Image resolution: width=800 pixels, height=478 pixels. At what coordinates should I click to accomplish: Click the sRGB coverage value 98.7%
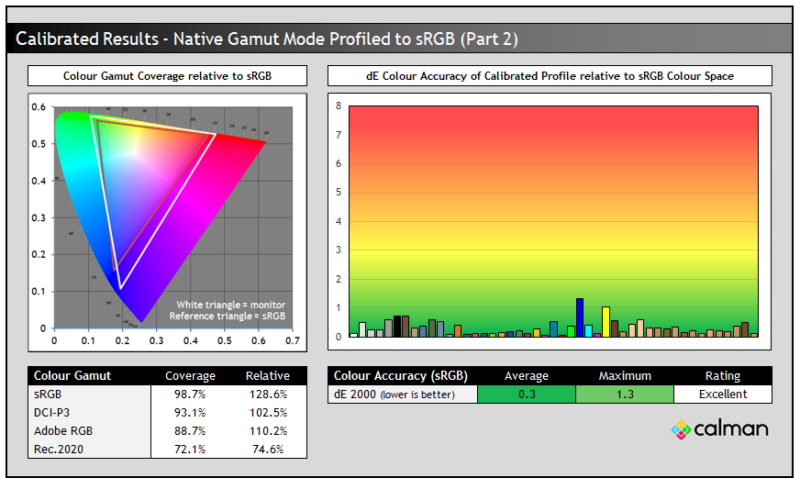(190, 395)
